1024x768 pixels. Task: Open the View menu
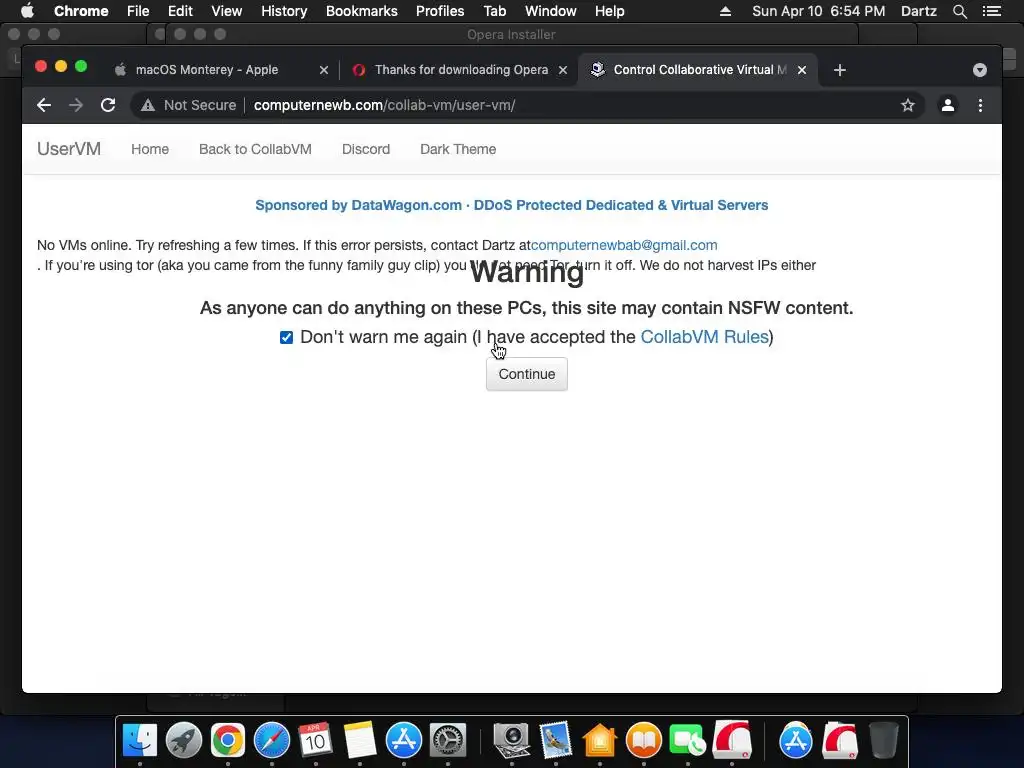(x=227, y=11)
